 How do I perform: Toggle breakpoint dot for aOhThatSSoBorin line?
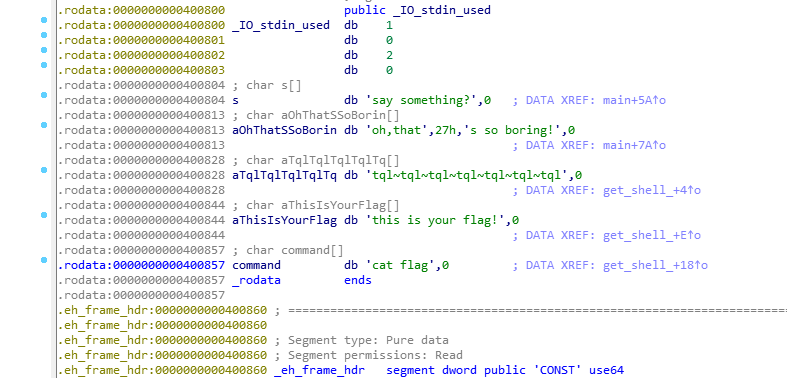coord(44,125)
